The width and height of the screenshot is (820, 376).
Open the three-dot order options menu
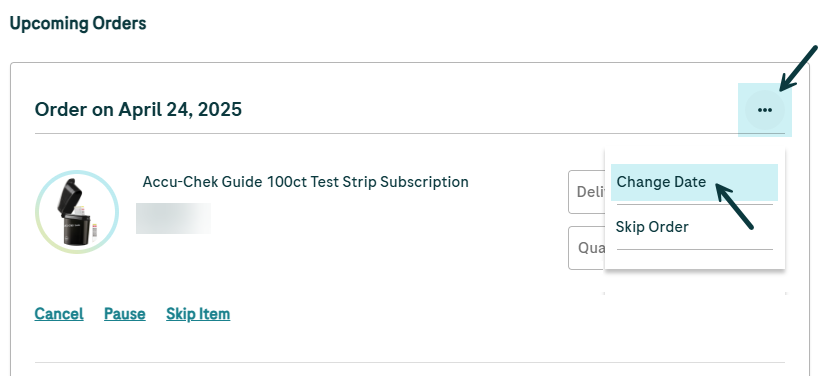[765, 110]
